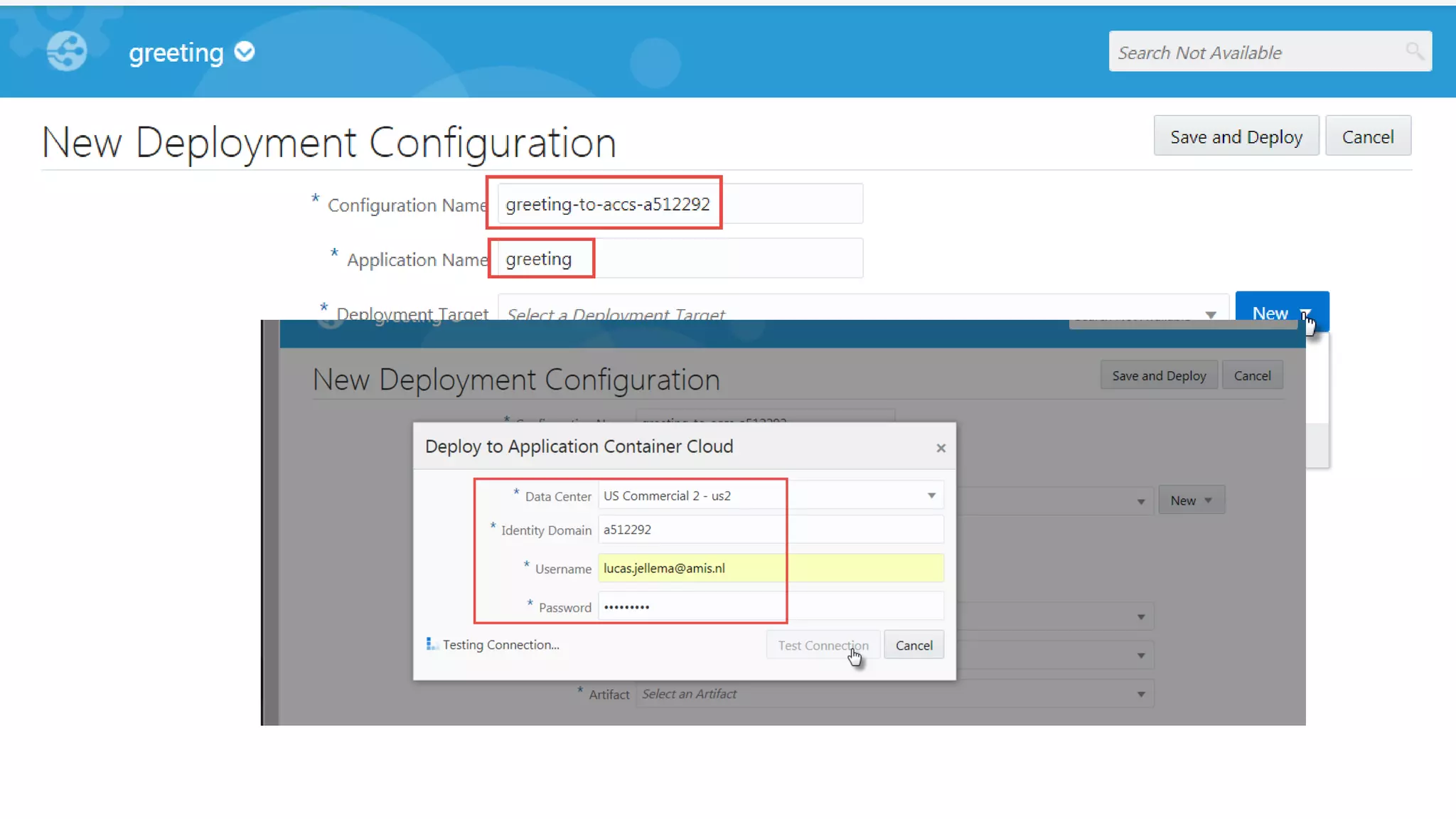Click the Identity Domain field
The image size is (1456, 819).
pos(770,530)
